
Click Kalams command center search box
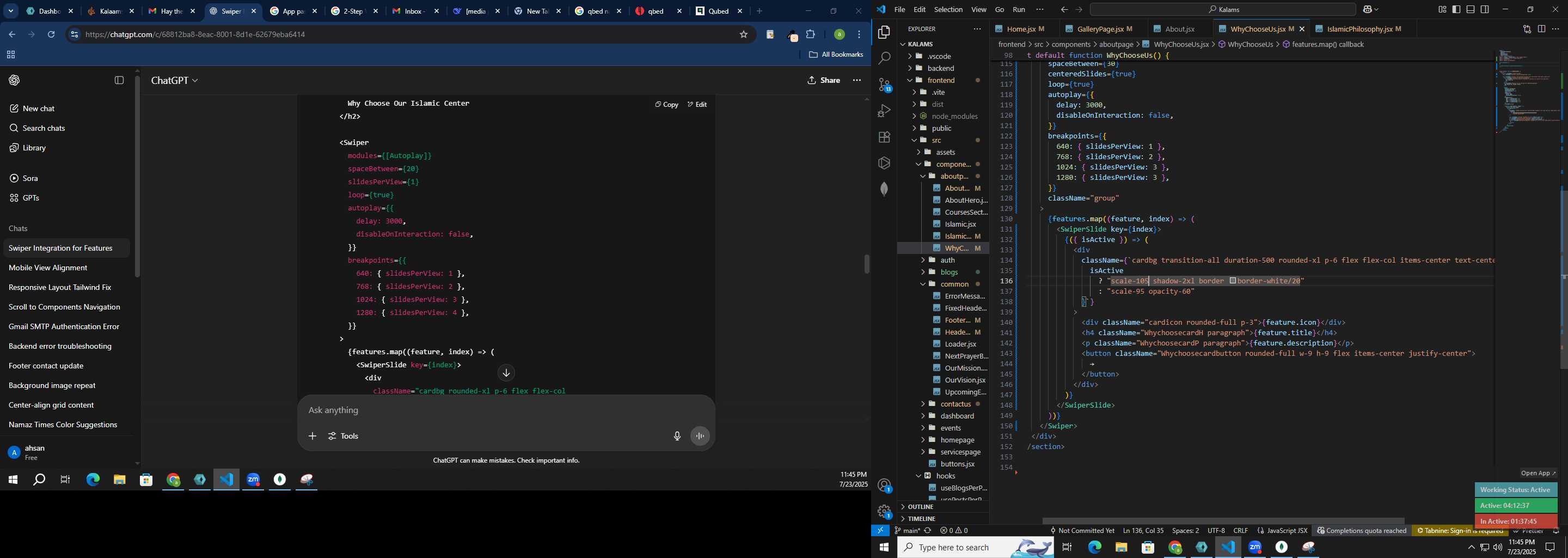click(x=1222, y=10)
